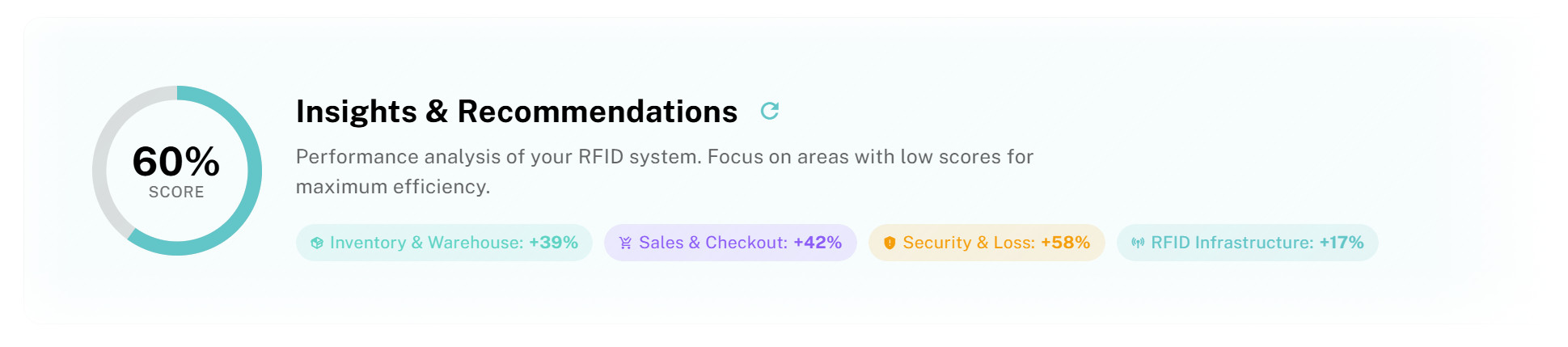1568x347 pixels.
Task: Click the +58% security value
Action: (x=1066, y=243)
